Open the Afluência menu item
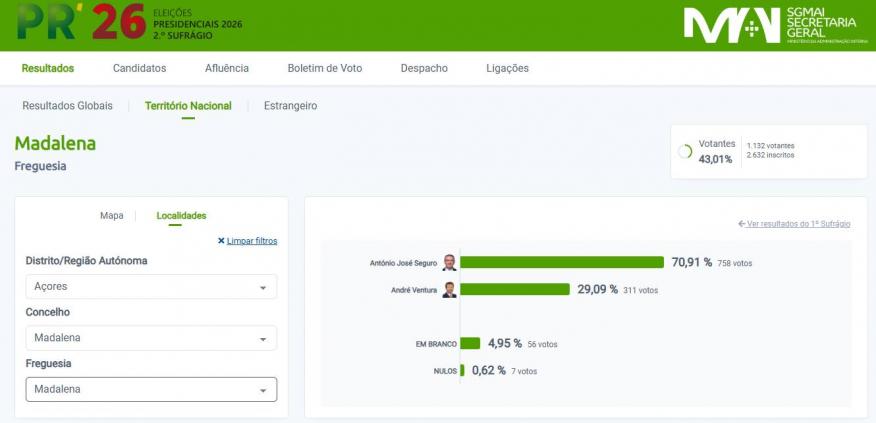This screenshot has width=876, height=423. (227, 68)
